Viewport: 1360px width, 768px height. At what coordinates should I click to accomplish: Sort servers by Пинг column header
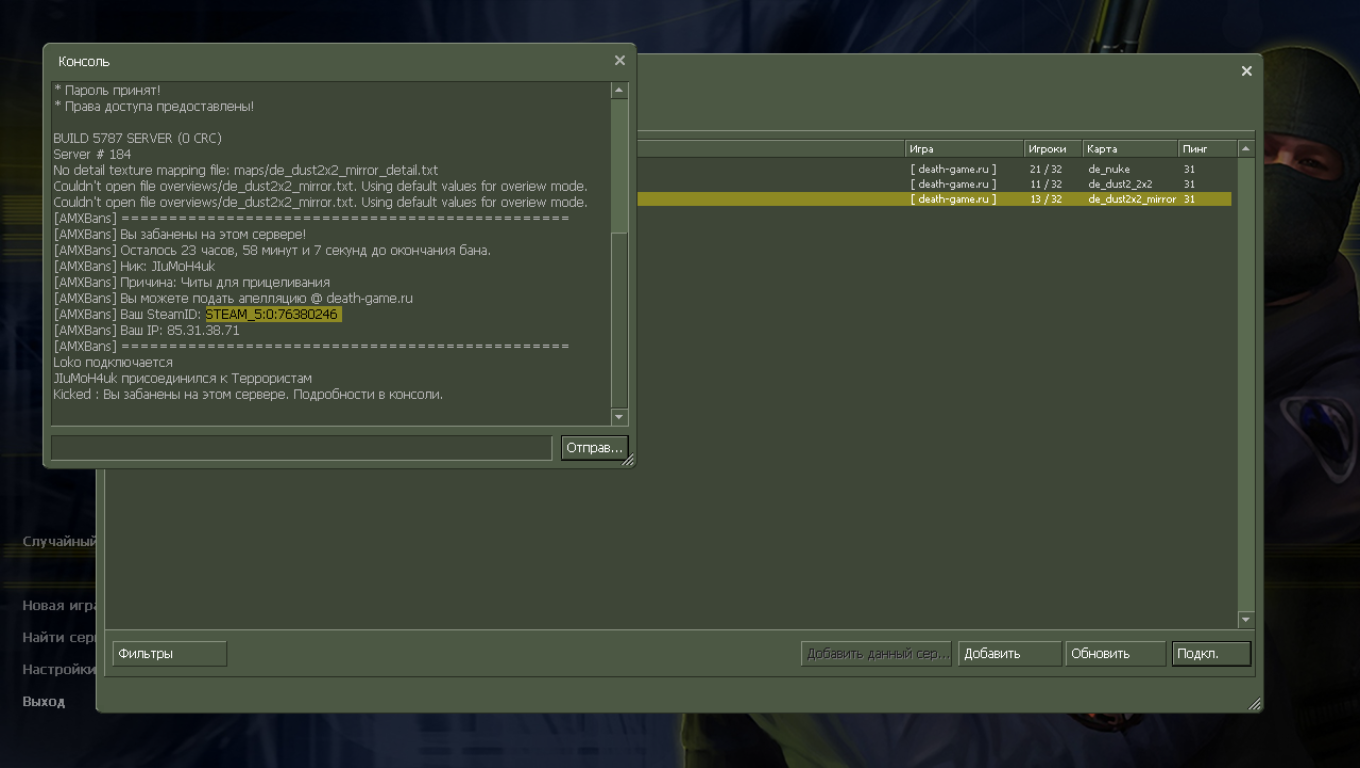[x=1206, y=149]
